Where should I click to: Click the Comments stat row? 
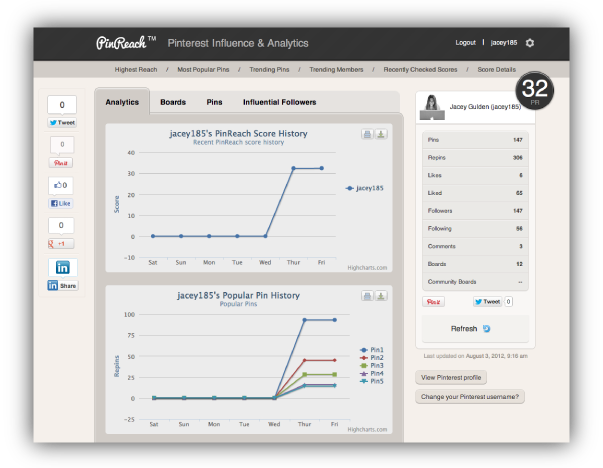475,246
